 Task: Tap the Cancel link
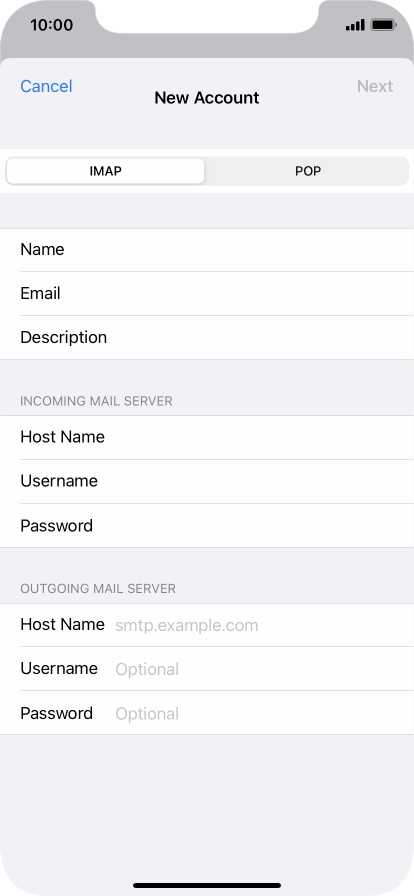[46, 86]
